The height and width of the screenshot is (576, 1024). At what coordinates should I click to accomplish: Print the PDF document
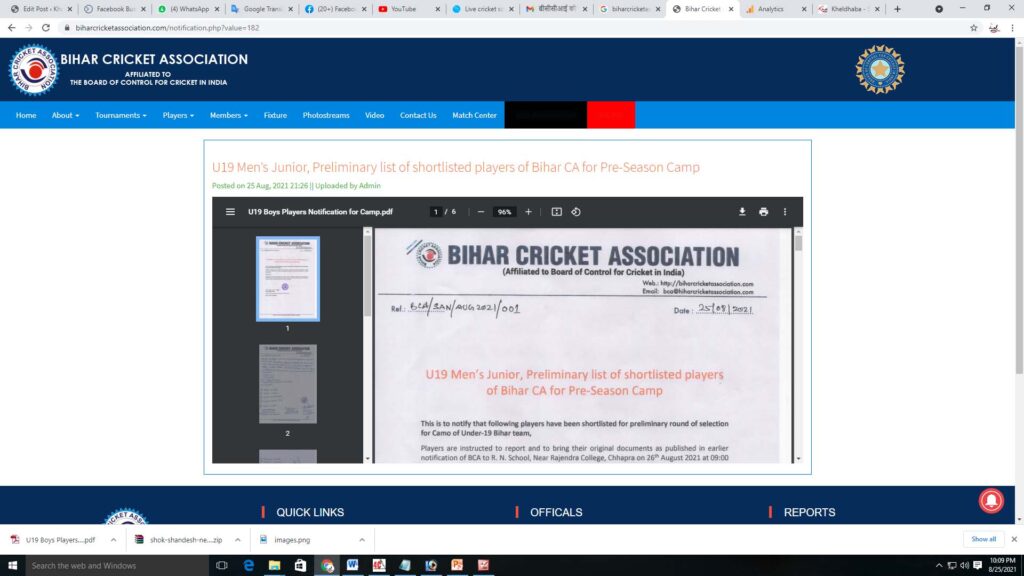point(763,212)
